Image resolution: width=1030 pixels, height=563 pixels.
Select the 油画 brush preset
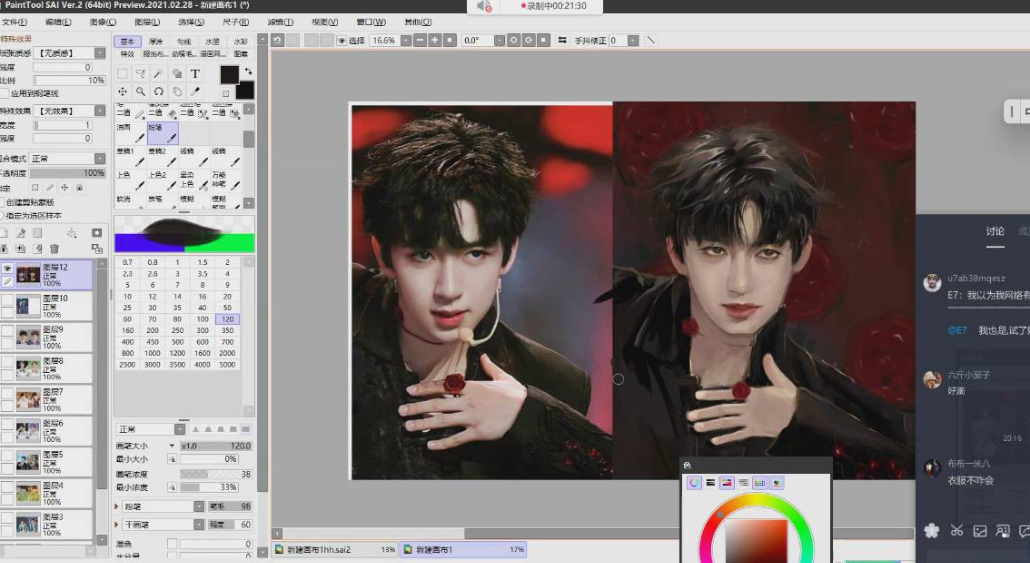130,133
